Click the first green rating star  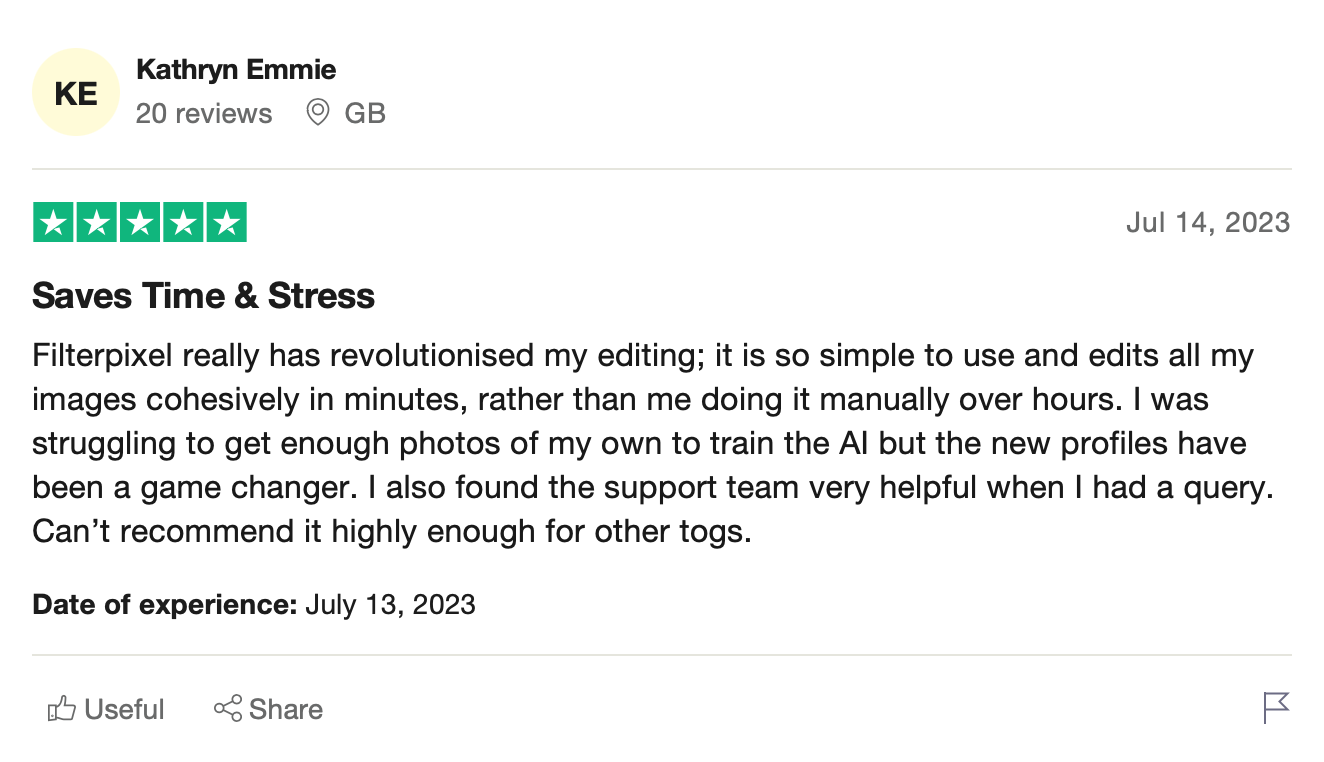(54, 222)
